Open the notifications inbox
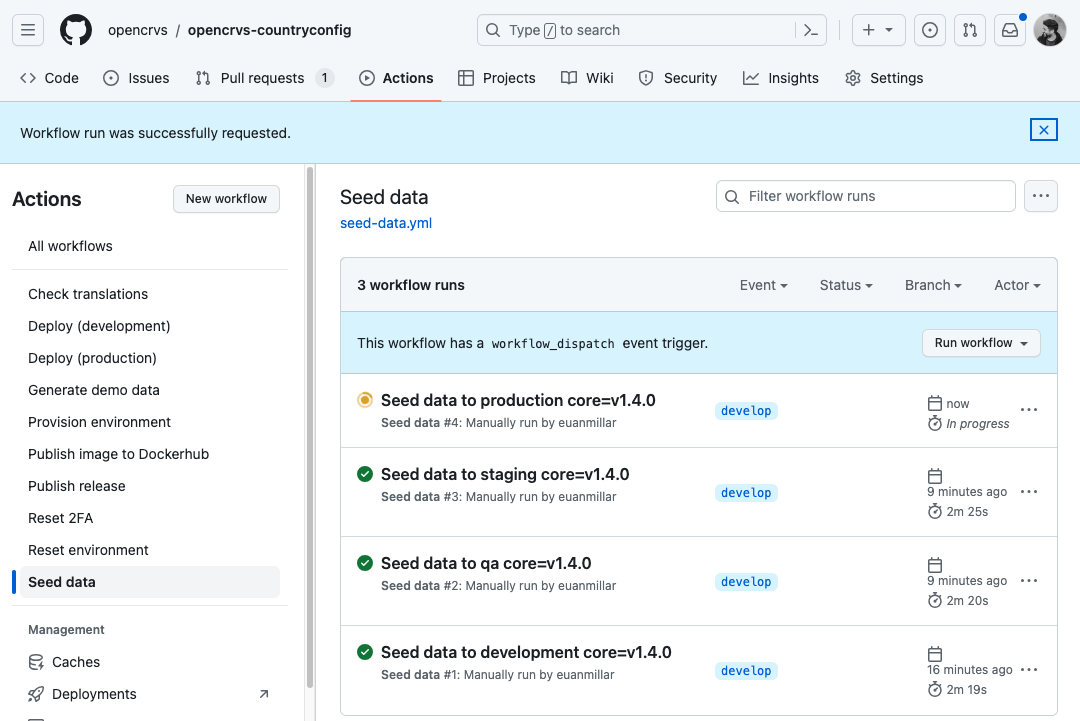Image resolution: width=1080 pixels, height=721 pixels. 1010,30
